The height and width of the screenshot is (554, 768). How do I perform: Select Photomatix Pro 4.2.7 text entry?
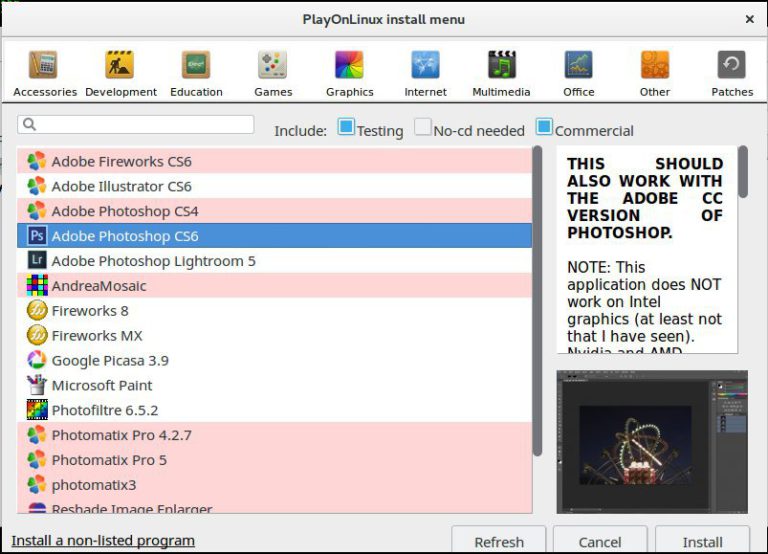(121, 435)
